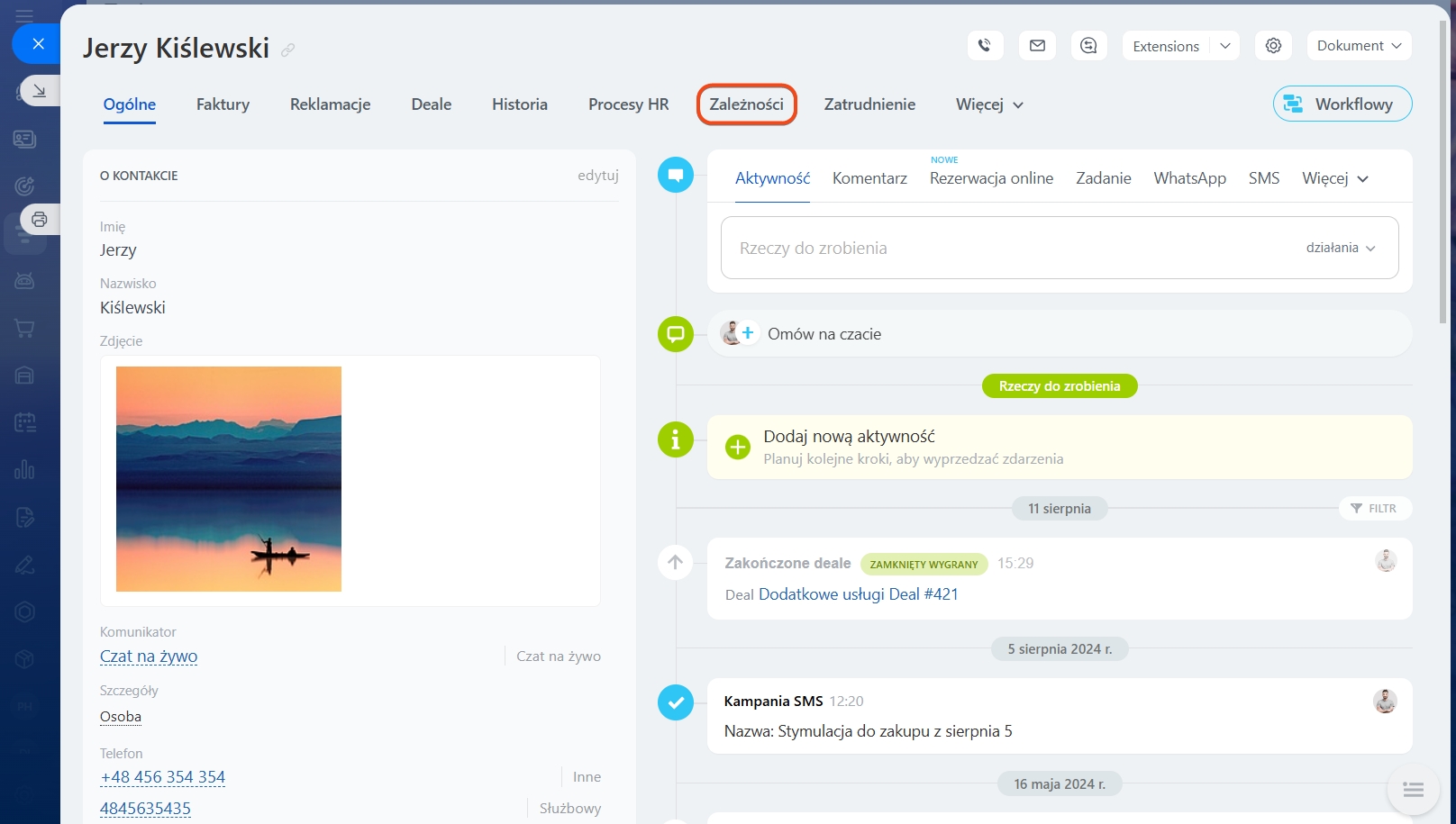The width and height of the screenshot is (1456, 824).
Task: Expand the Extensions dropdown arrow
Action: point(1225,46)
